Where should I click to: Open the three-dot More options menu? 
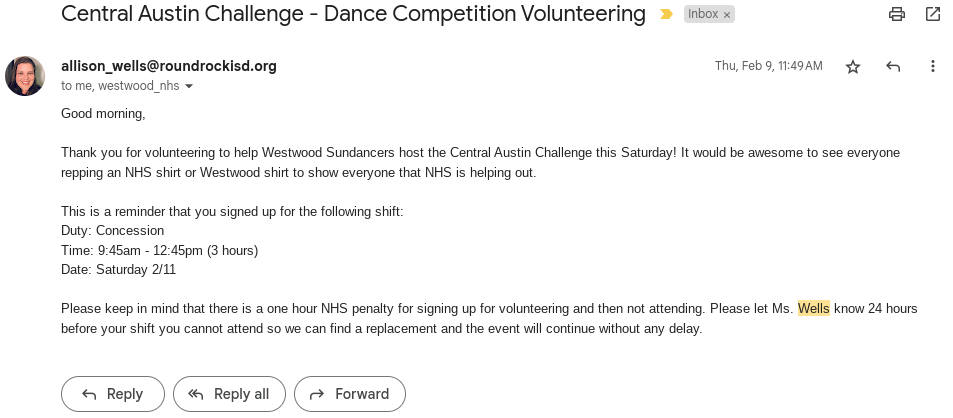click(x=932, y=67)
